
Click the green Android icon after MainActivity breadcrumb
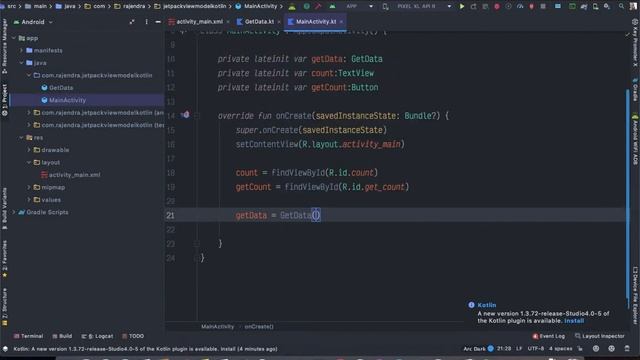pyautogui.click(x=292, y=7)
